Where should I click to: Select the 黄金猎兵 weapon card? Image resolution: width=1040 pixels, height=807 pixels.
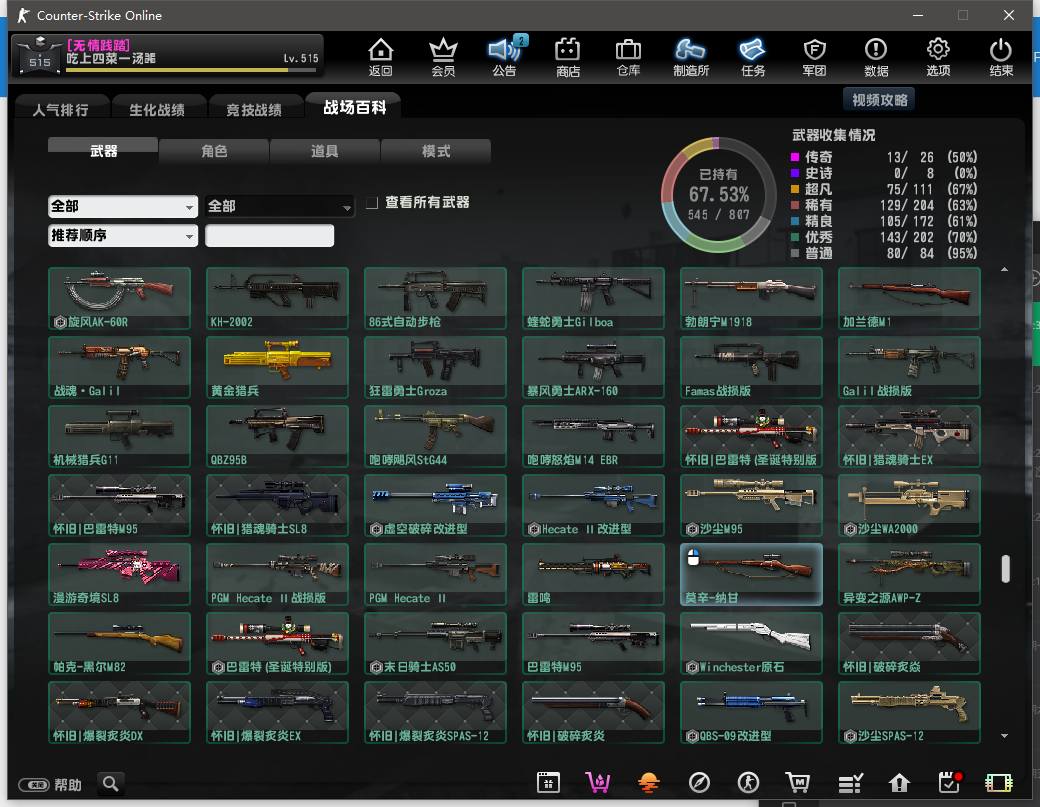point(277,367)
